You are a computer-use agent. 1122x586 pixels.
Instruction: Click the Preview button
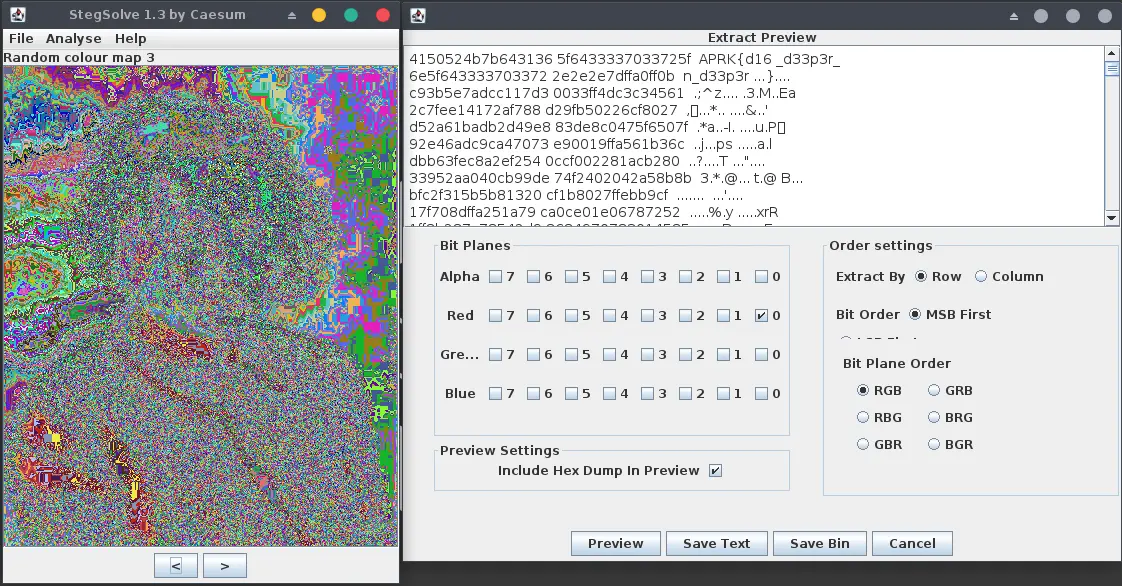click(615, 544)
